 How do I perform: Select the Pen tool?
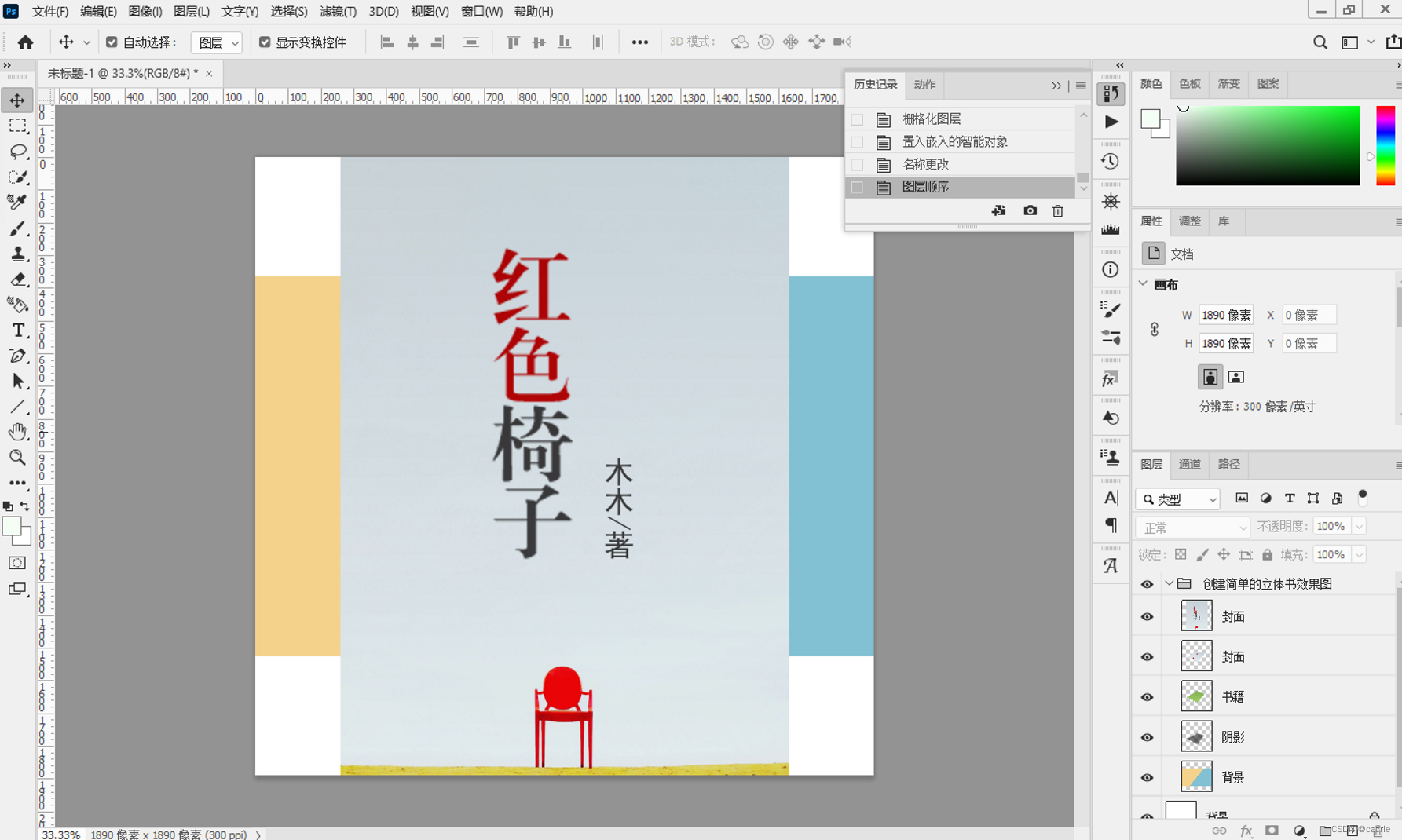pyautogui.click(x=17, y=356)
